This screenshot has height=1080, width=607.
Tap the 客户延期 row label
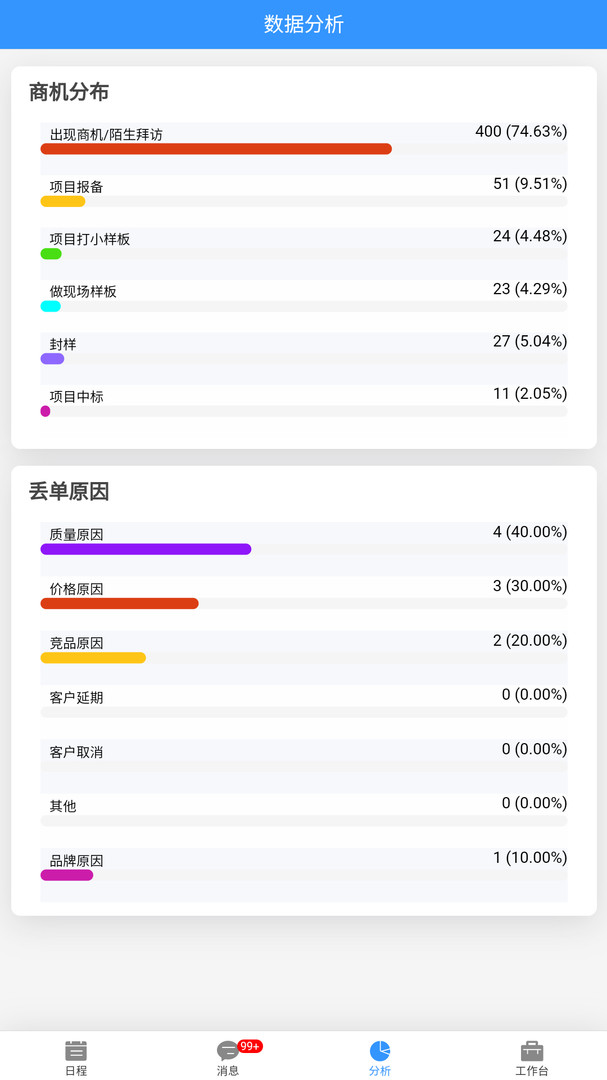click(76, 697)
